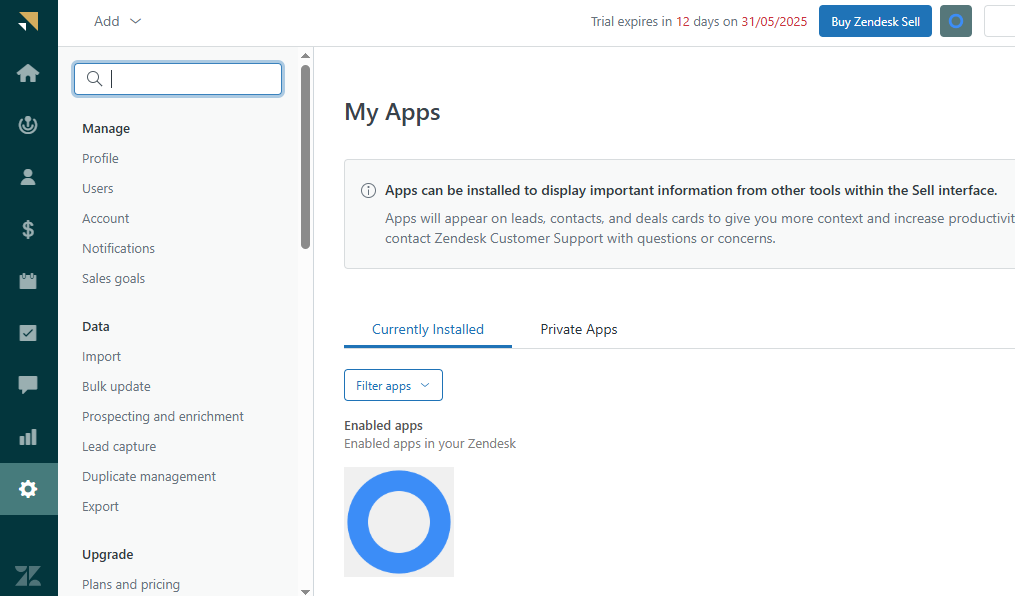Open the Export data page
The width and height of the screenshot is (1015, 596).
(100, 507)
